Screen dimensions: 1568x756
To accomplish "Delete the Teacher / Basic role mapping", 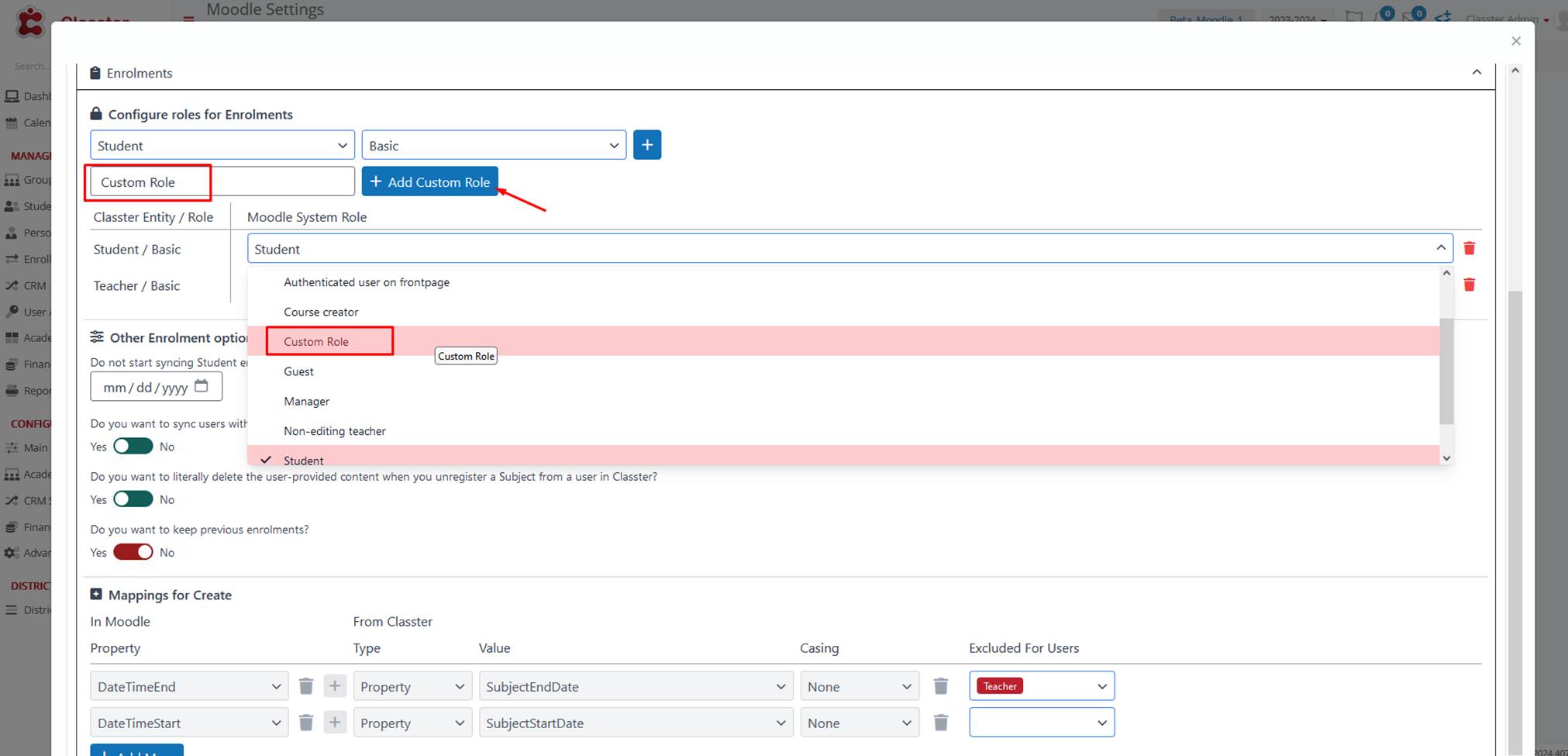I will (1469, 285).
